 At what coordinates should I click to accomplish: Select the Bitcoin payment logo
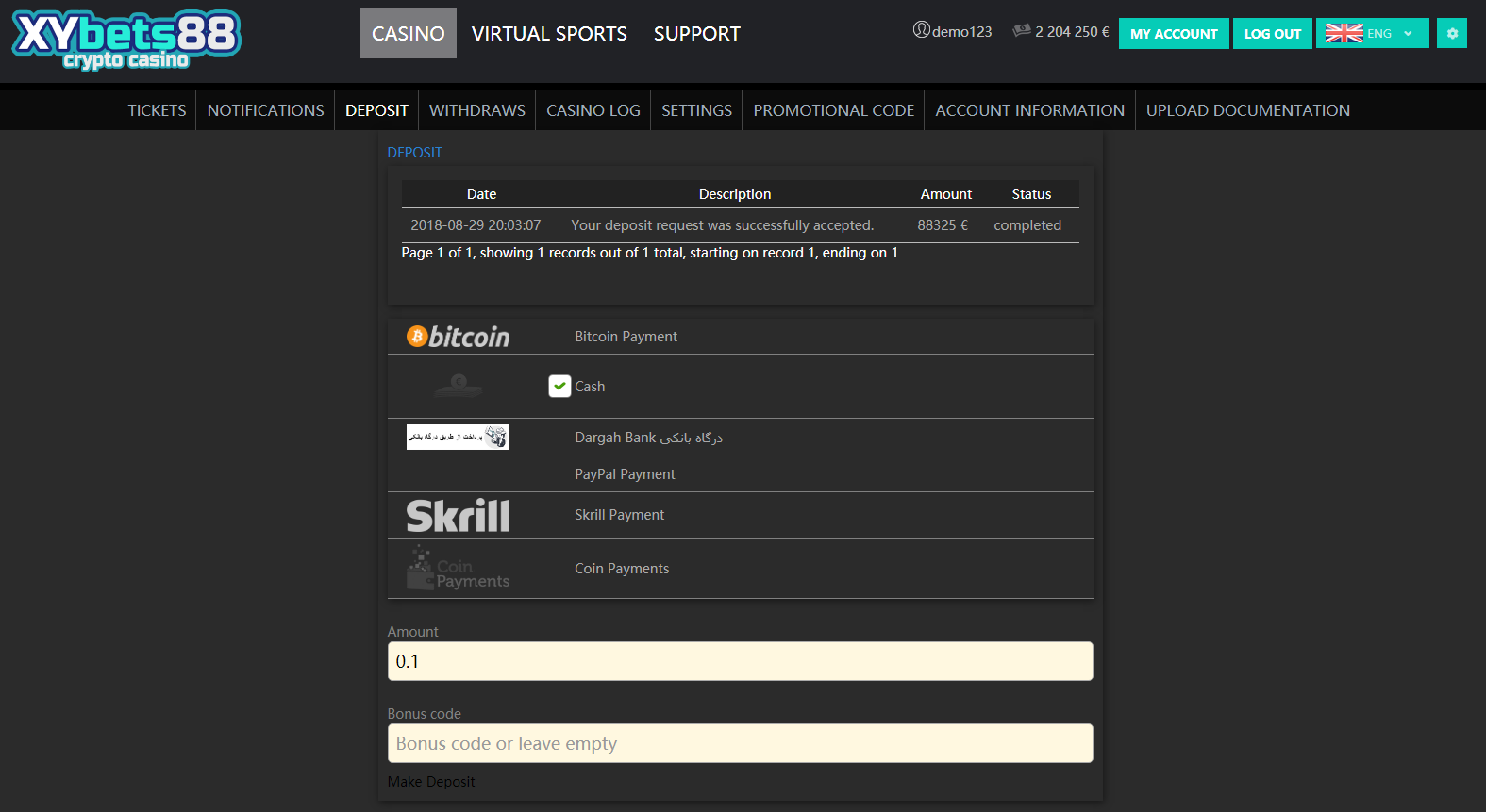pos(458,337)
